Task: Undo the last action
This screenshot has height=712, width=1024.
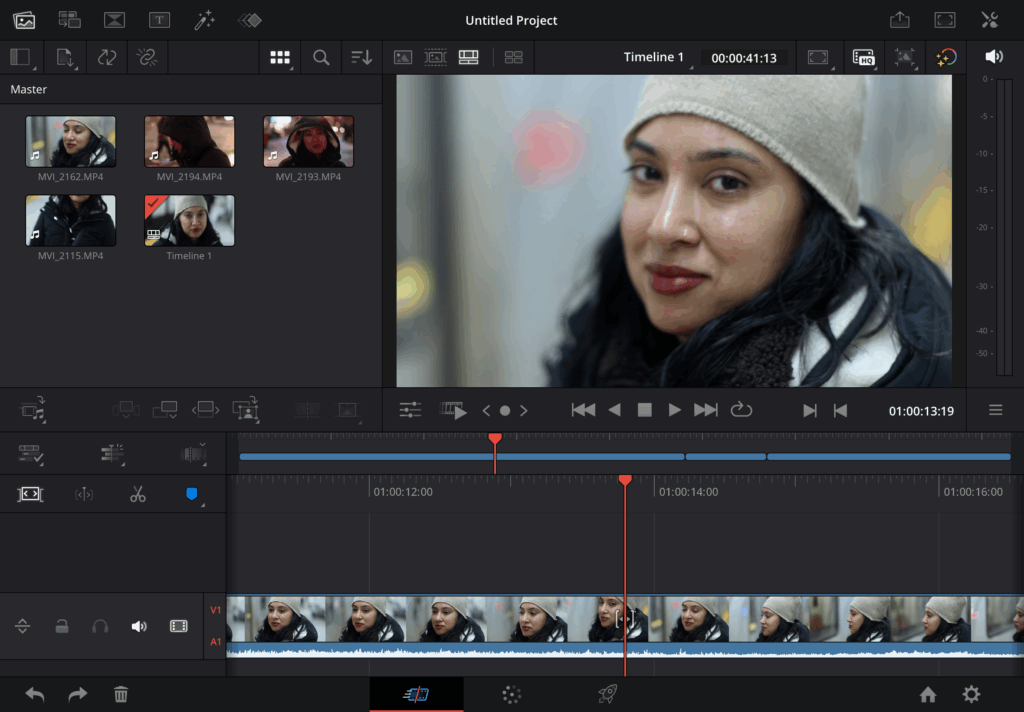Action: tap(35, 694)
